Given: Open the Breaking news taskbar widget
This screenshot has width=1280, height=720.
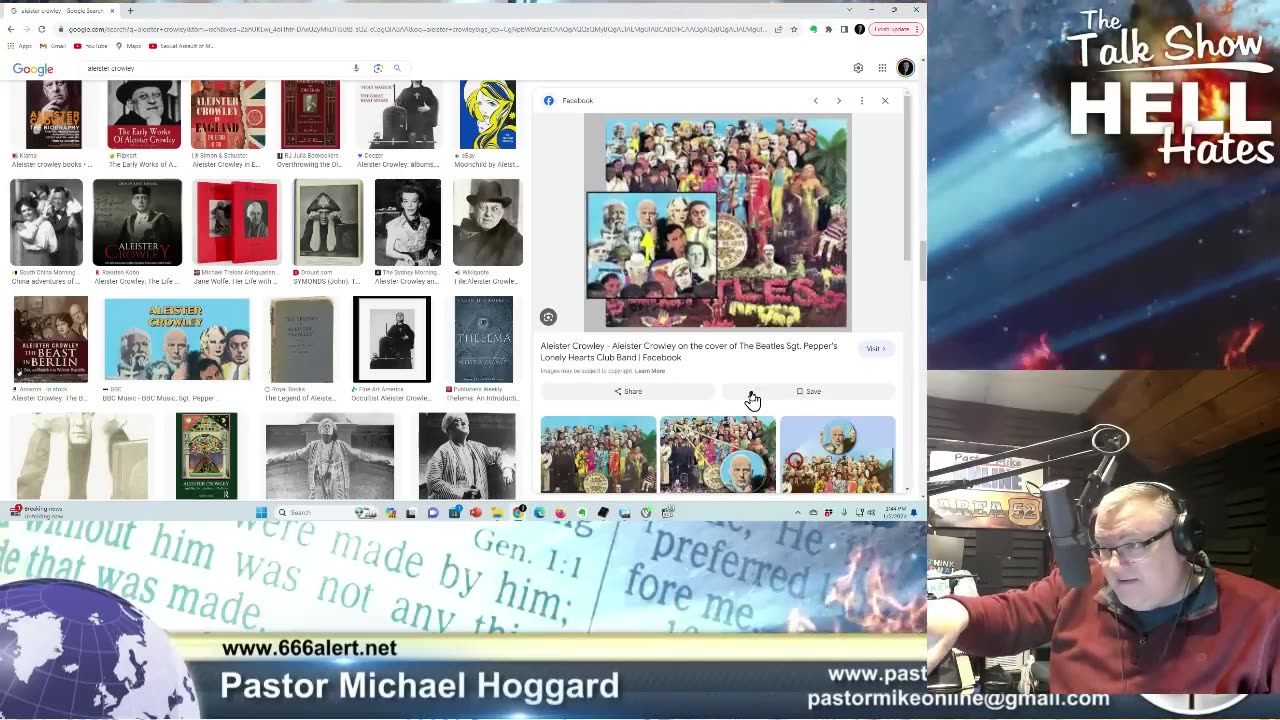Looking at the screenshot, I should click(38, 512).
